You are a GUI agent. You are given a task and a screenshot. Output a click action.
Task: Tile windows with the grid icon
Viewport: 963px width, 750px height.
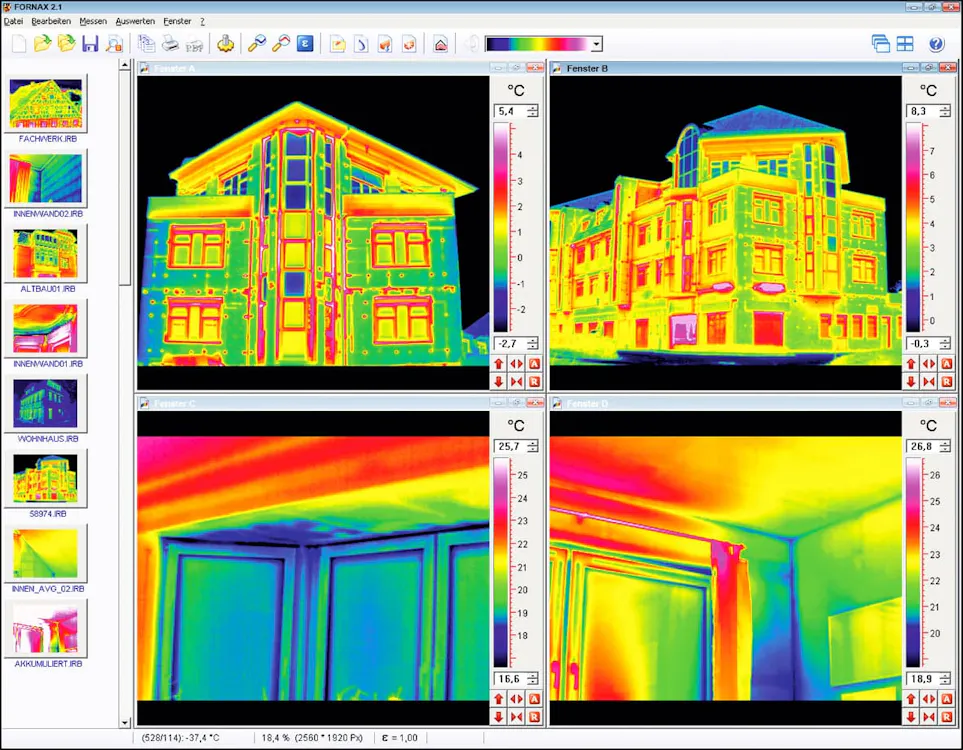pyautogui.click(x=905, y=44)
